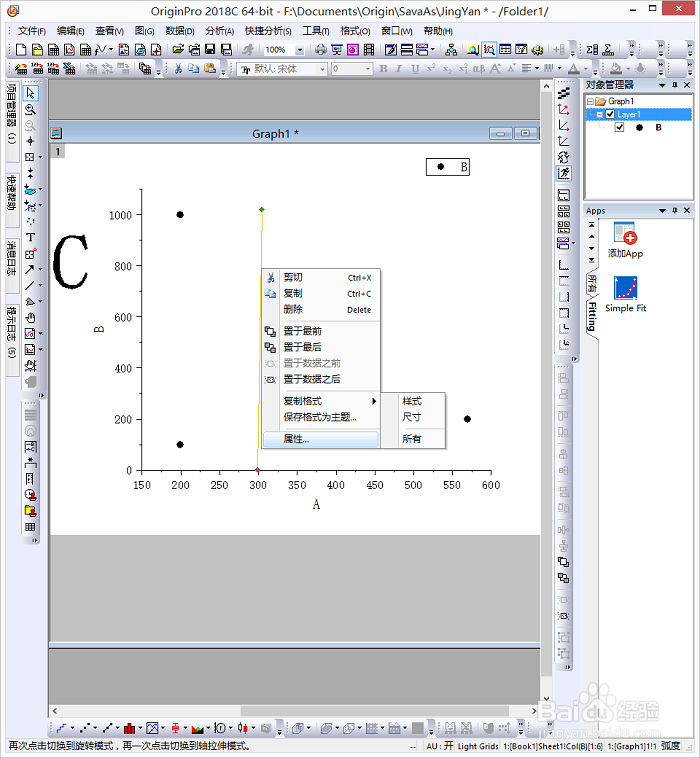Choose Delete (删除) from context menu
Viewport: 700px width, 758px height.
pos(321,309)
